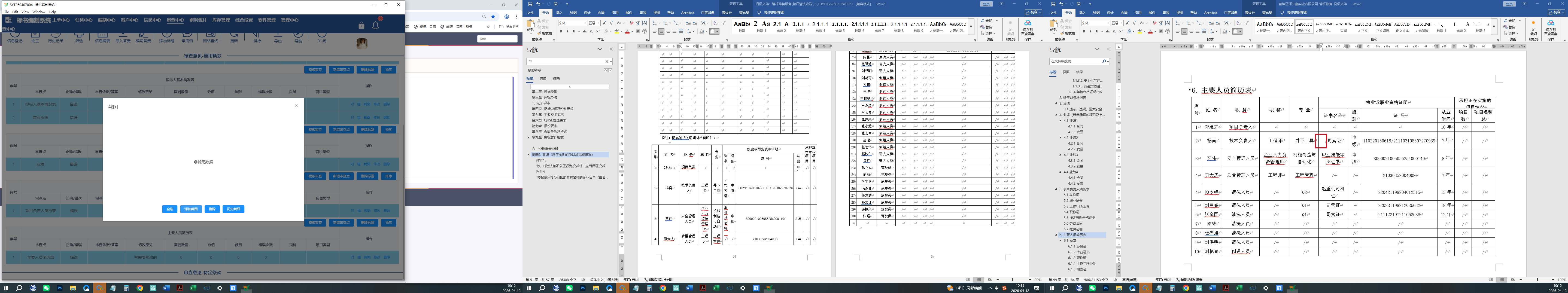Click the Save icon in the middle Word title bar
This screenshot has height=293, width=1568.
pyautogui.click(x=531, y=4)
